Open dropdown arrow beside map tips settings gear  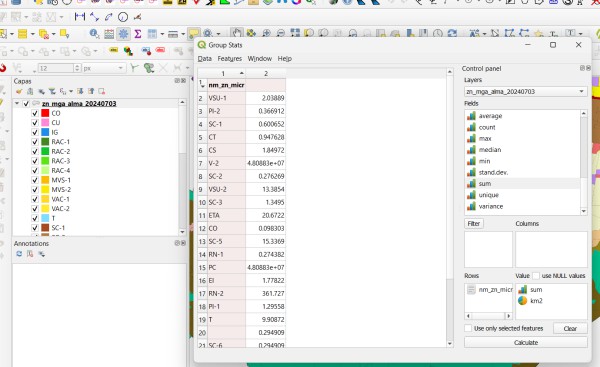point(218,34)
